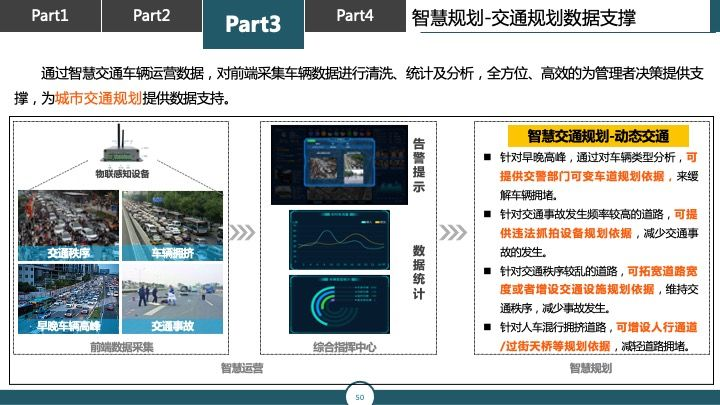The image size is (720, 405).
Task: Click the 综合指挥中心 caption
Action: [344, 347]
